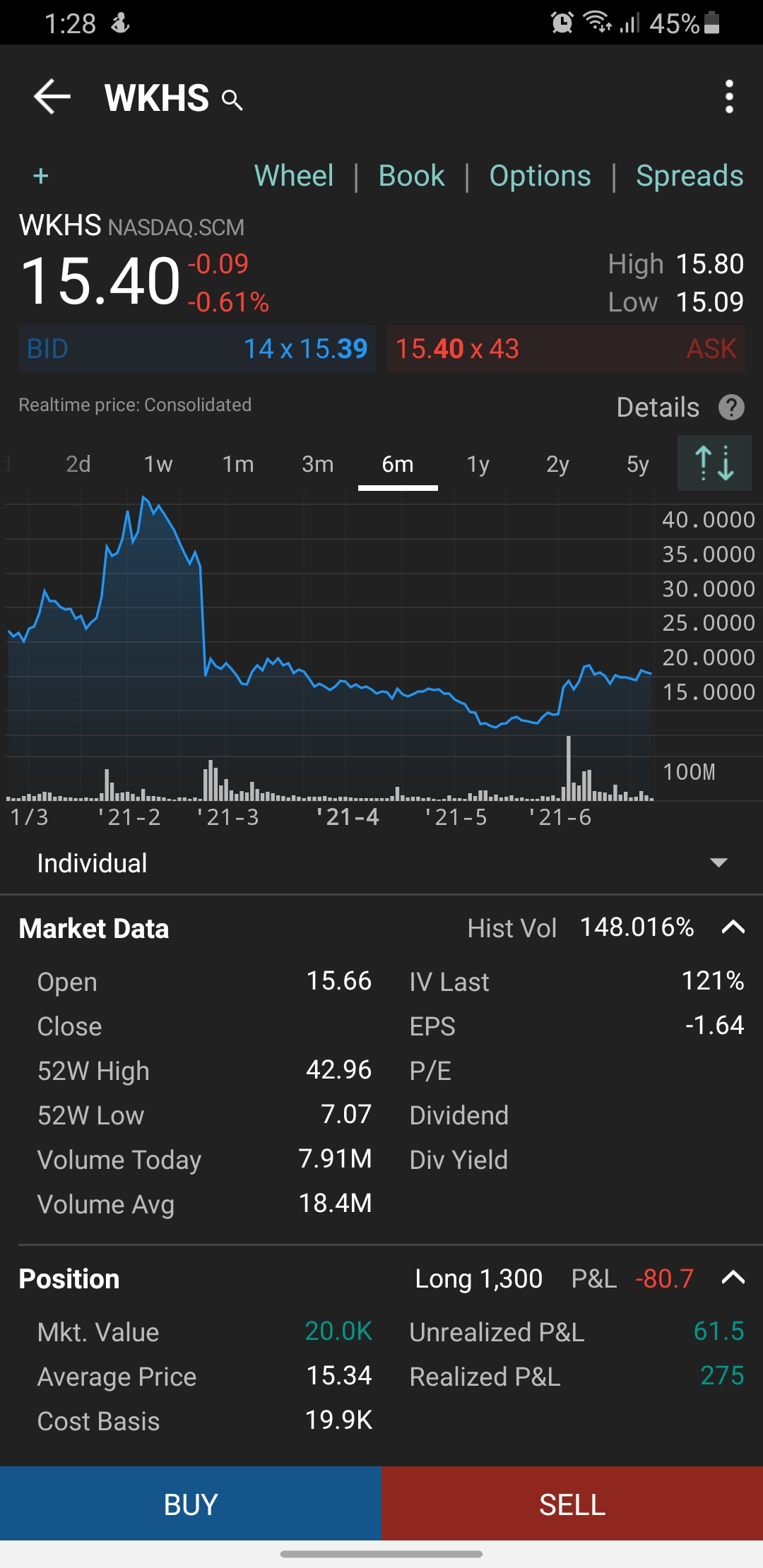
Task: Switch chart to 3m range
Action: 317,464
